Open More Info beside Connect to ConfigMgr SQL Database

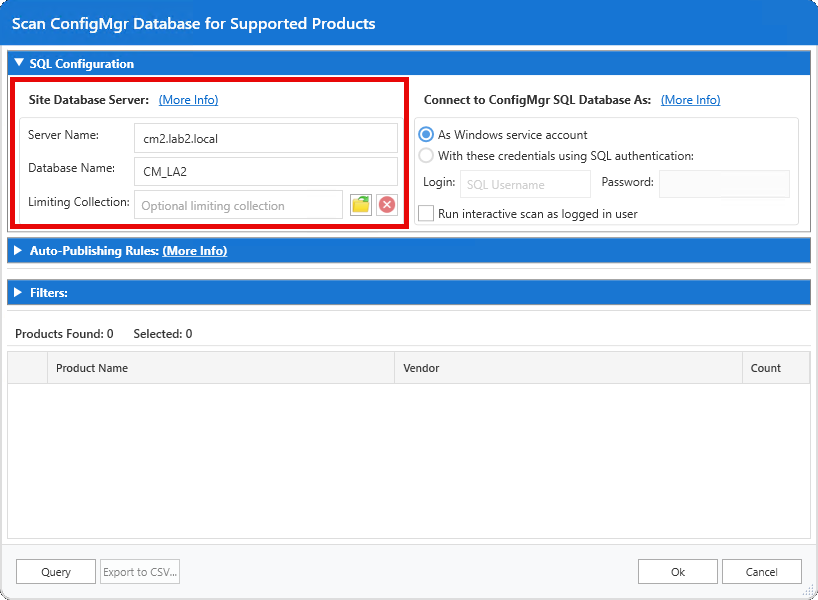click(690, 99)
